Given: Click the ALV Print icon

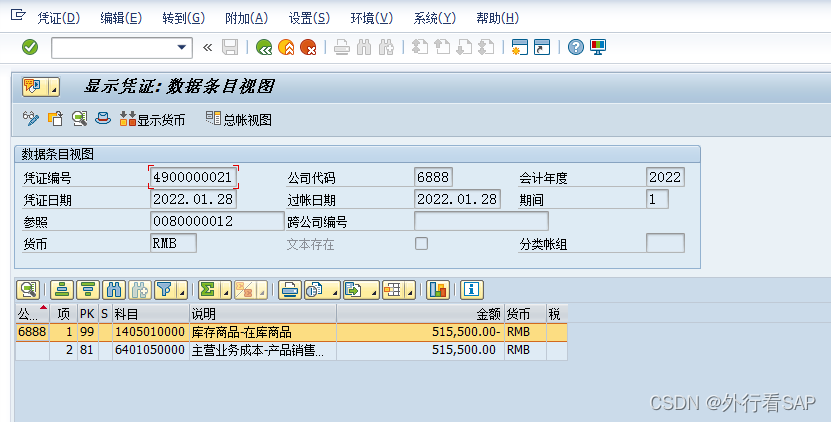Looking at the screenshot, I should [x=290, y=290].
